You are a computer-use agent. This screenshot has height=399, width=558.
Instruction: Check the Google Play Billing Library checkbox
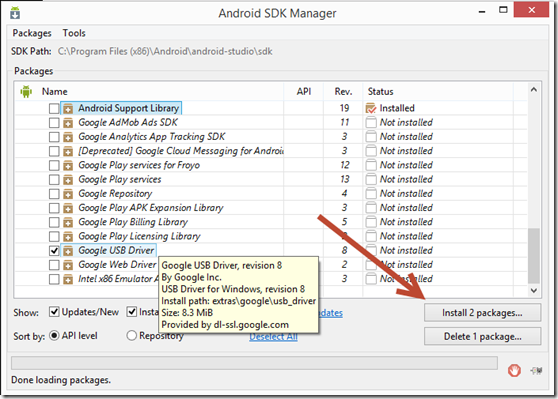click(54, 222)
